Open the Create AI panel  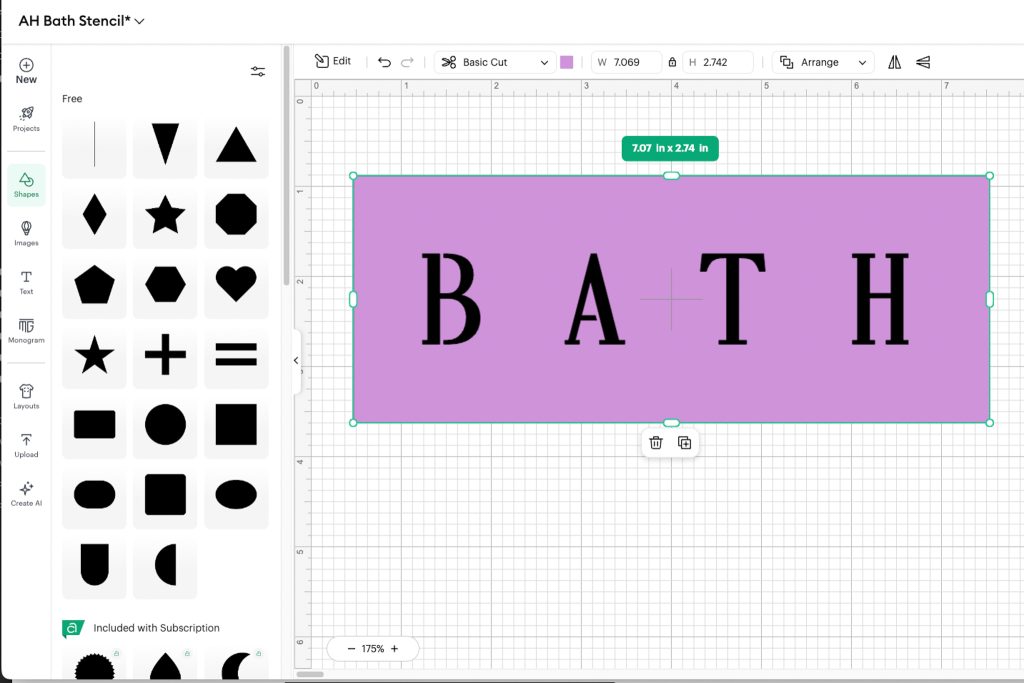(x=25, y=492)
